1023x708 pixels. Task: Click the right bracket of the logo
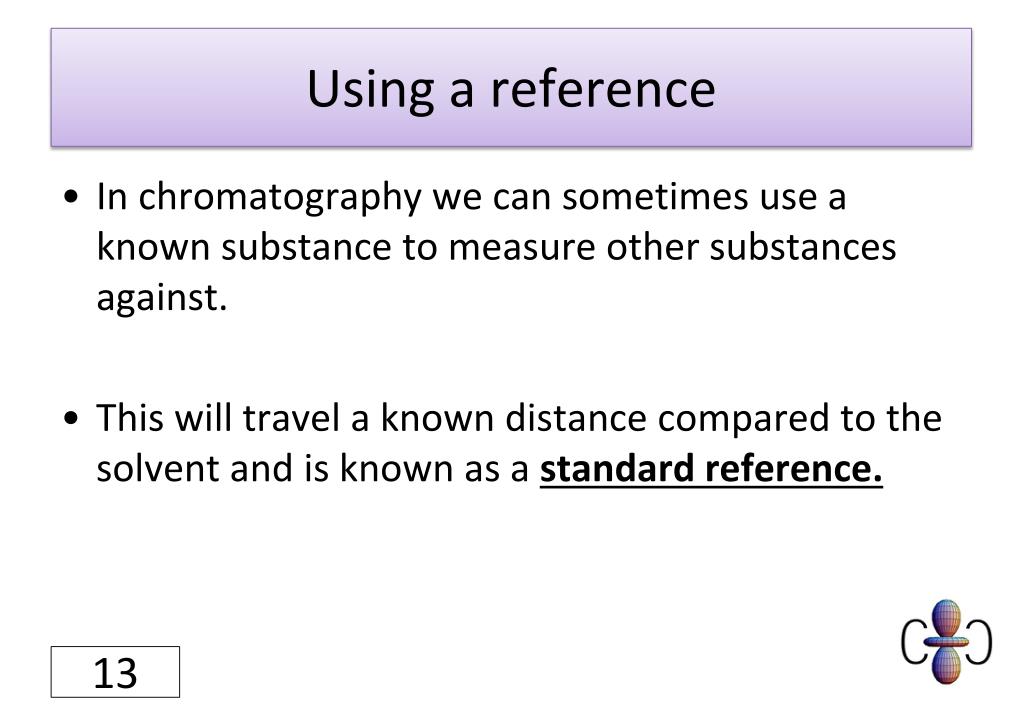click(981, 642)
